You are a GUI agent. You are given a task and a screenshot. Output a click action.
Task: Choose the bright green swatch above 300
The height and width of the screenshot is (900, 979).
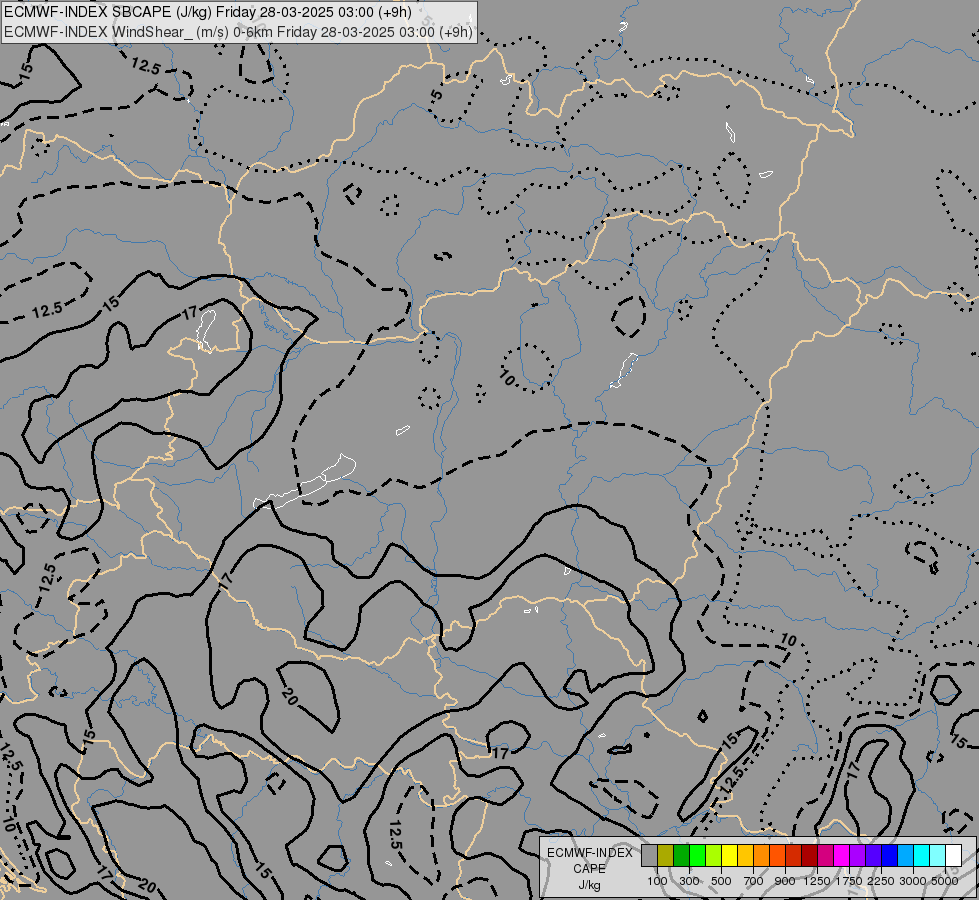[697, 855]
